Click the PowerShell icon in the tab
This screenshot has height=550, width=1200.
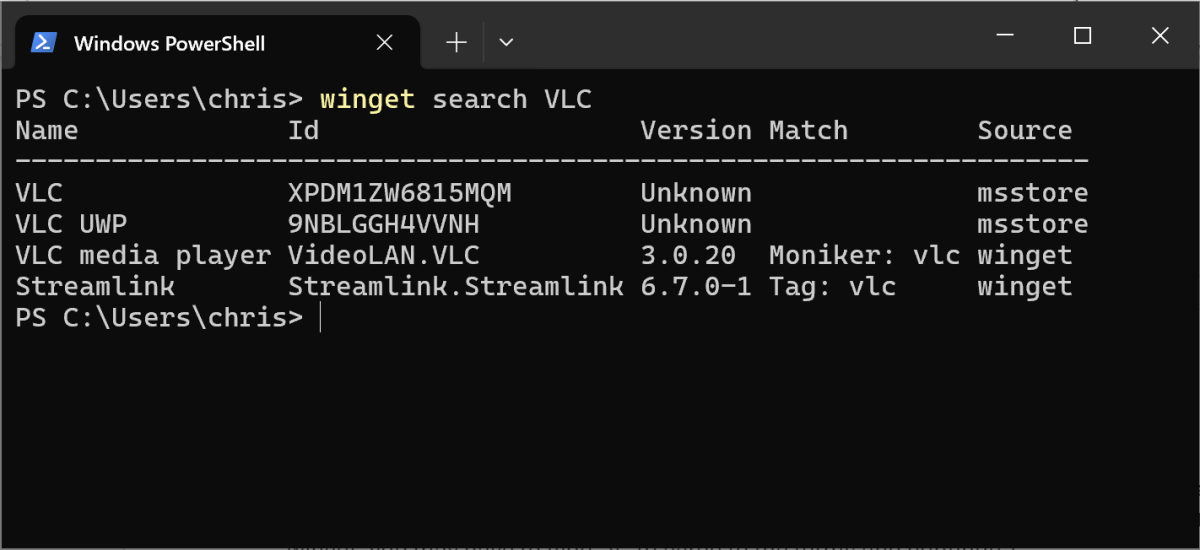pos(44,42)
